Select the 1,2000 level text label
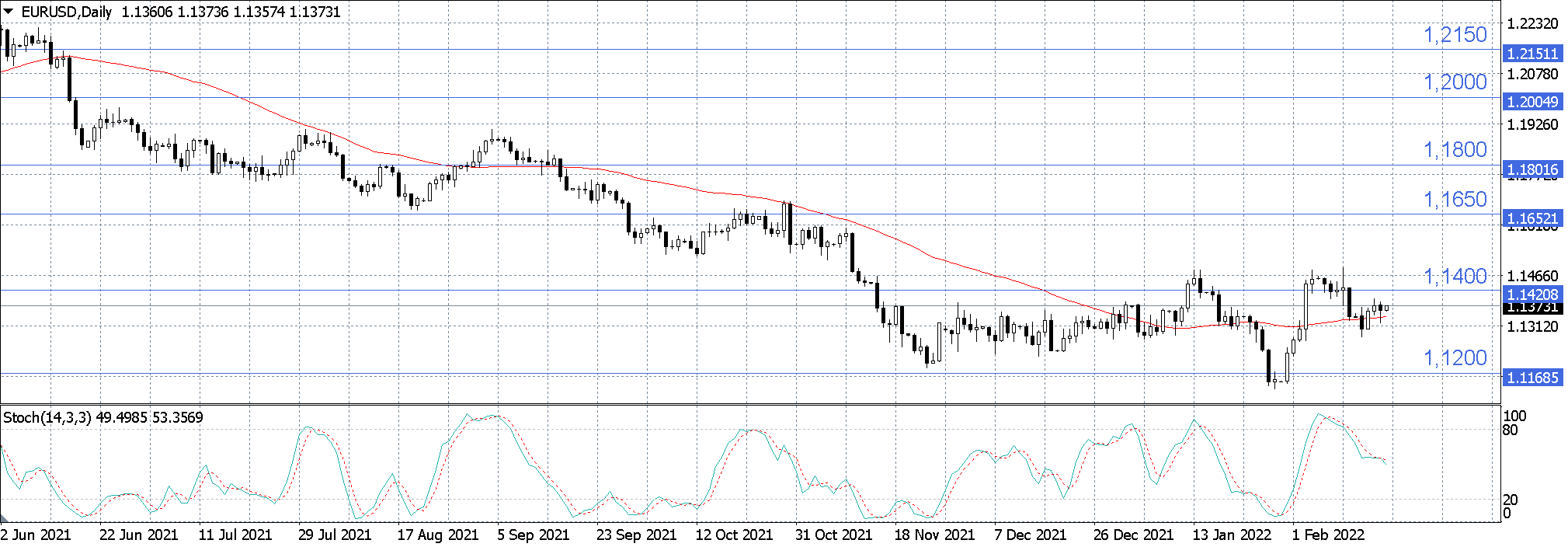Screen dimensions: 1568x547 [x=1455, y=82]
